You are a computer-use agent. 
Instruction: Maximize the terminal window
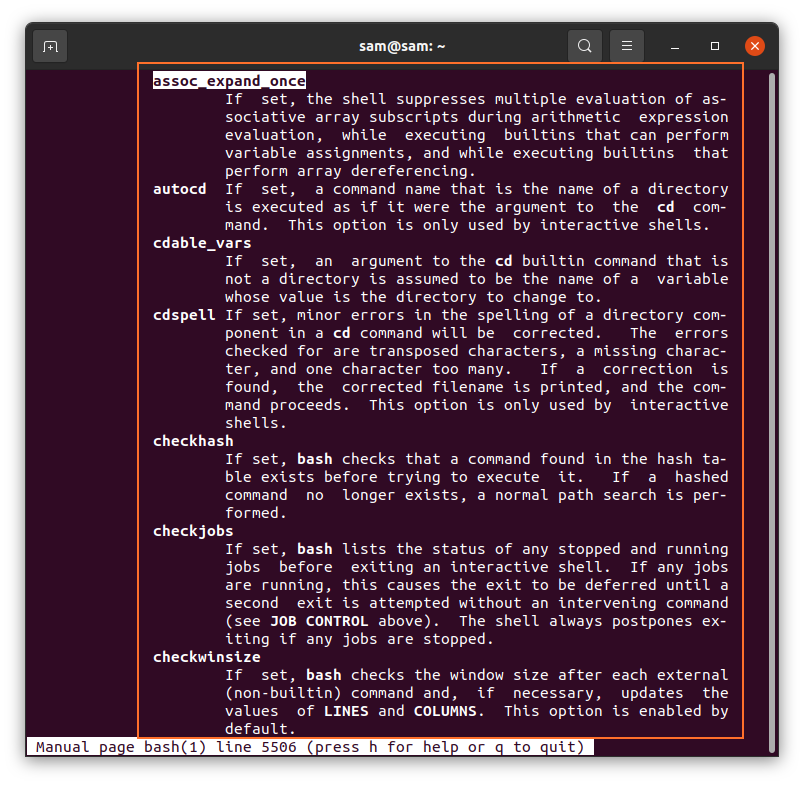(x=715, y=46)
